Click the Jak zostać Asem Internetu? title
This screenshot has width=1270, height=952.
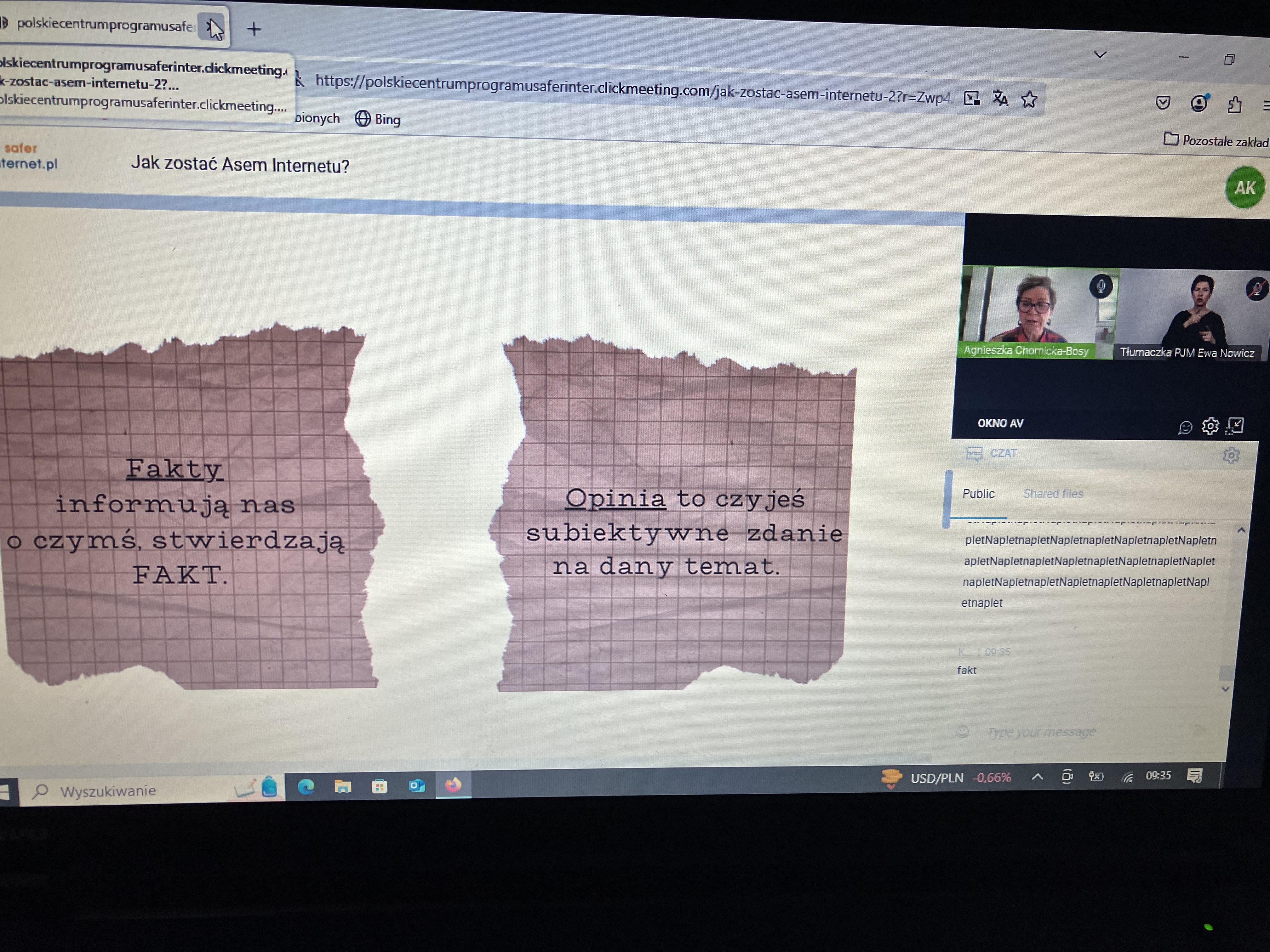coord(240,165)
